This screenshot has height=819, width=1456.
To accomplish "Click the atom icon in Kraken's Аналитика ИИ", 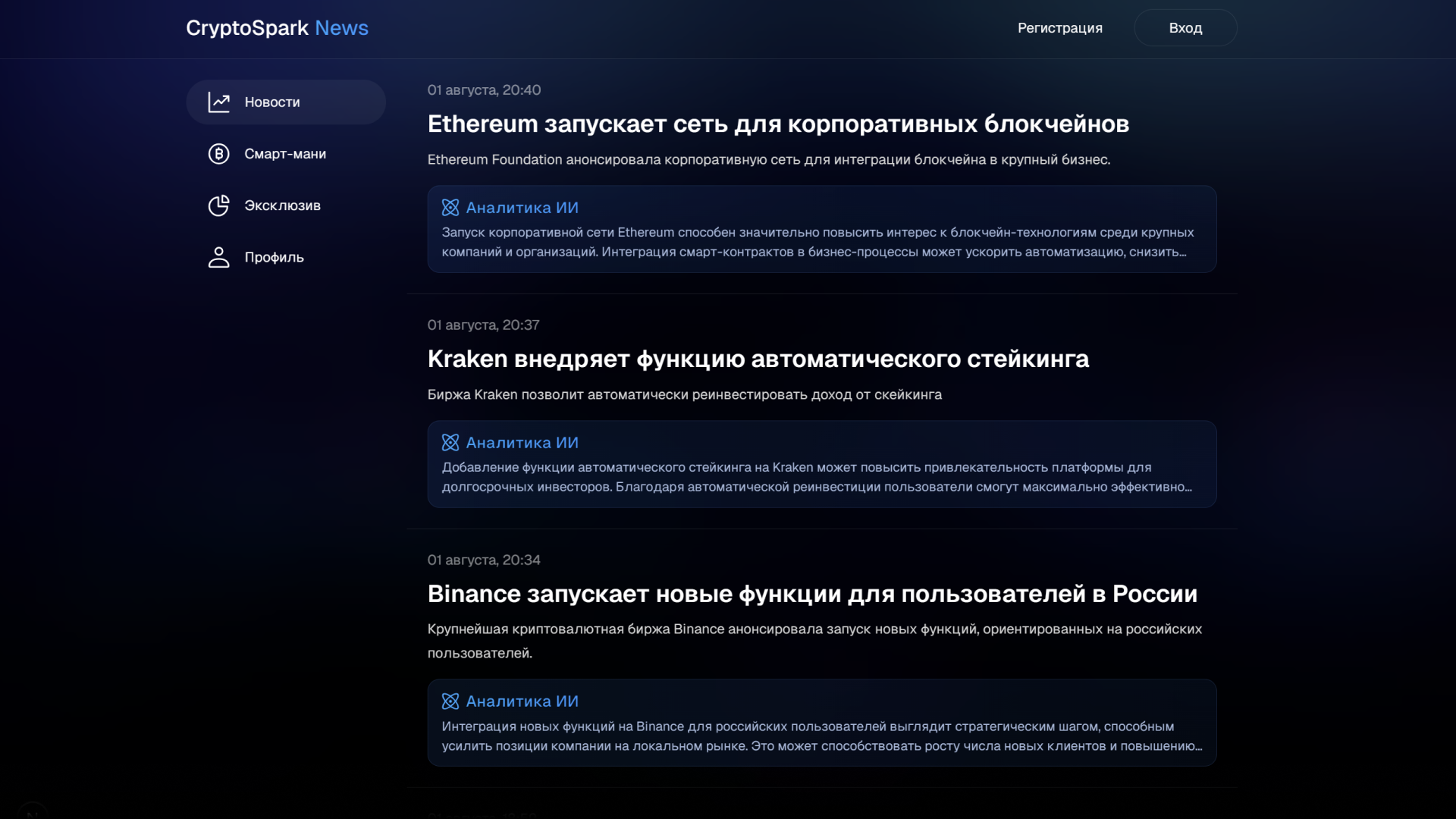I will tap(450, 443).
